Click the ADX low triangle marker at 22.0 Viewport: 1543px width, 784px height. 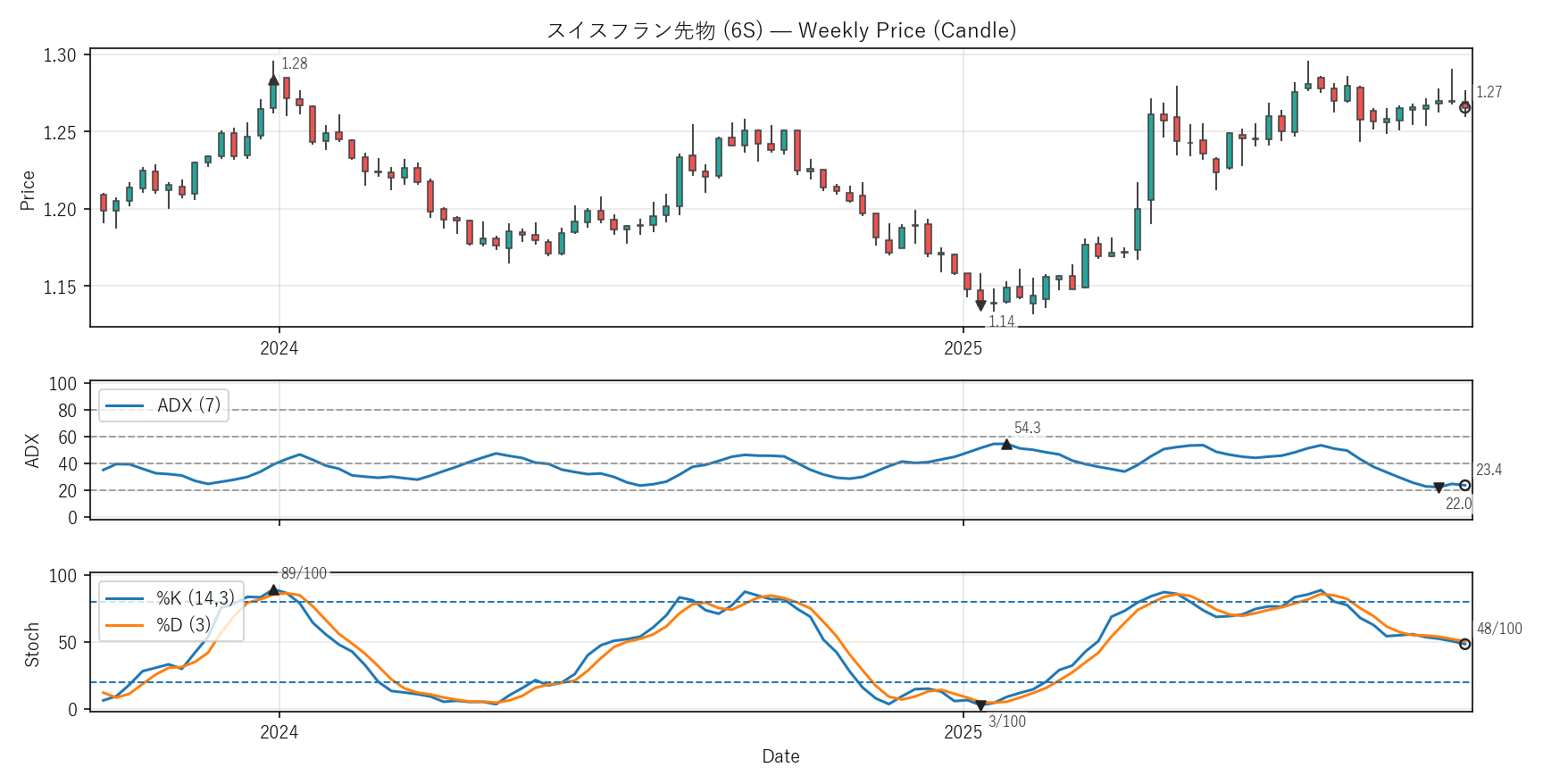coord(1439,488)
